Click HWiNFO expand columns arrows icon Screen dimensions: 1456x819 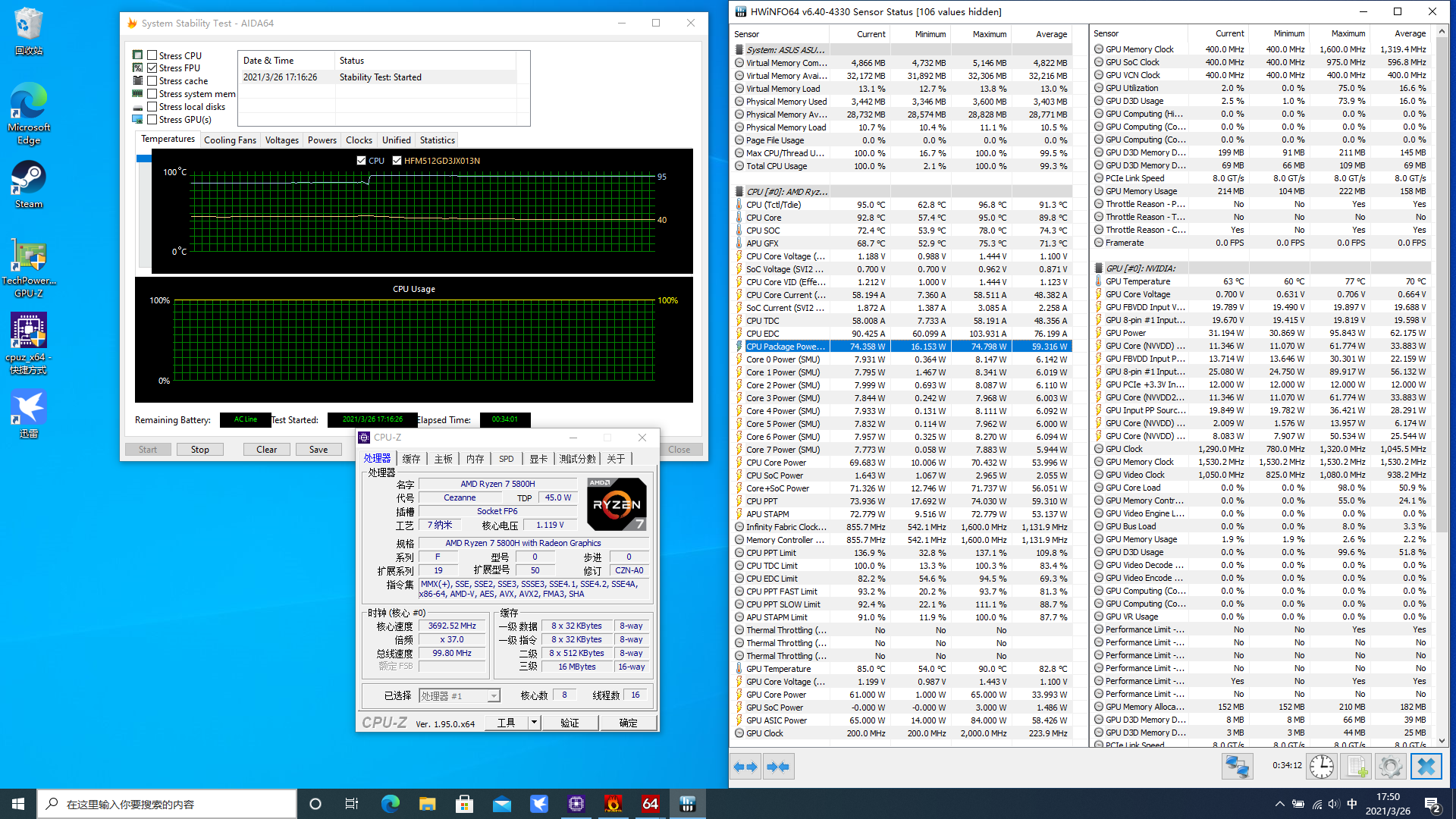(745, 767)
